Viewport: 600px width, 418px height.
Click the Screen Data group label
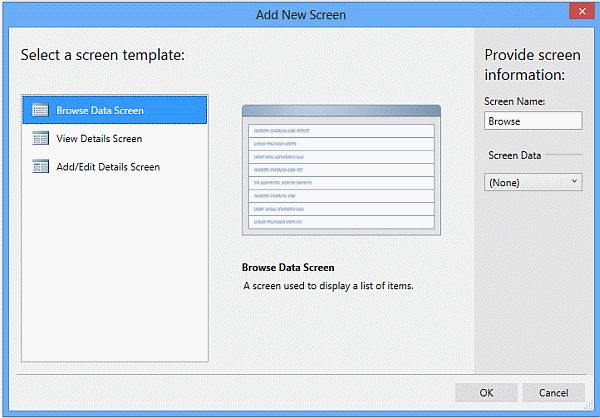pyautogui.click(x=514, y=155)
